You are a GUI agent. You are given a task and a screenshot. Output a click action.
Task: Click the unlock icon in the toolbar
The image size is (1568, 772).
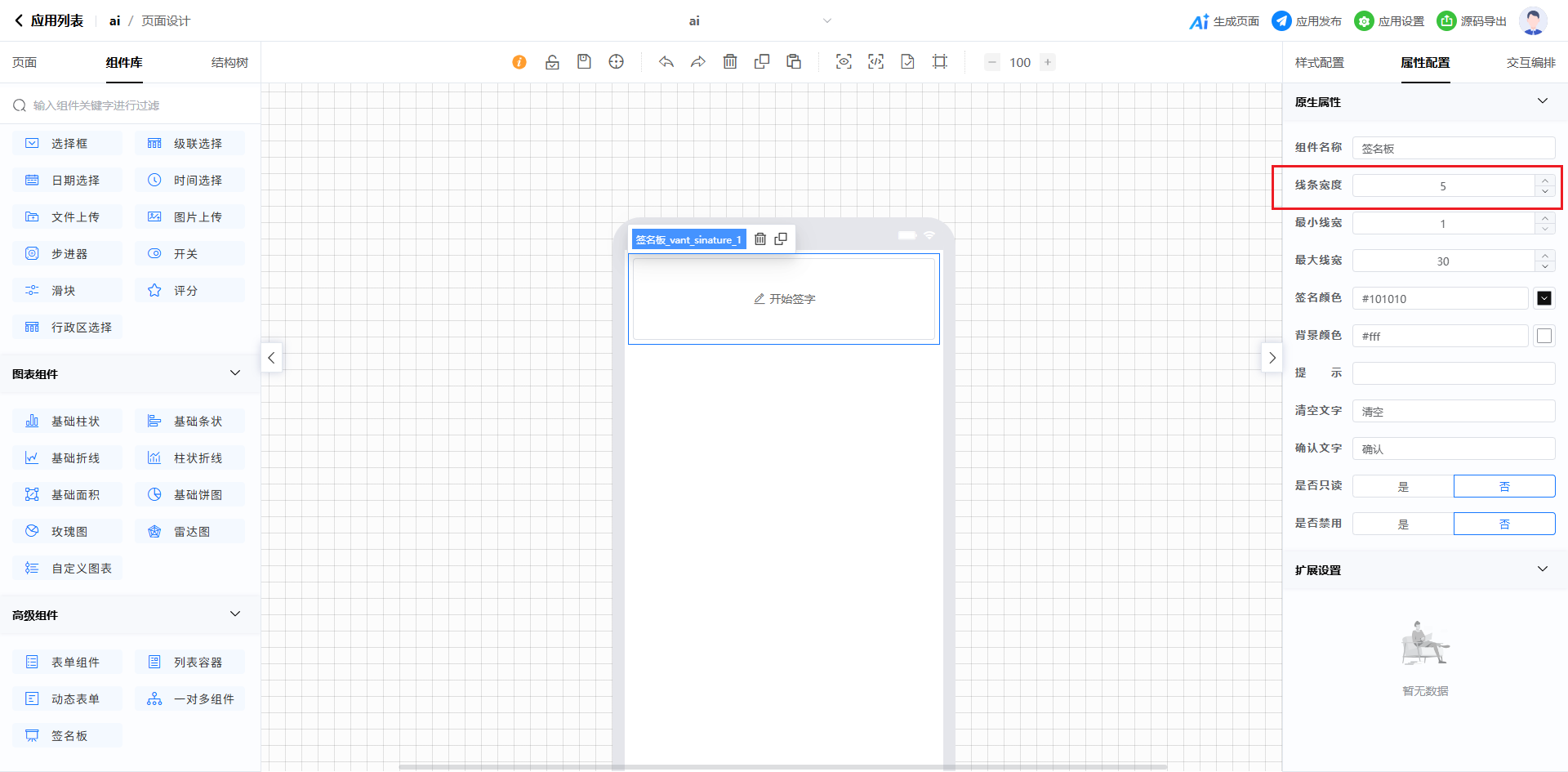552,62
